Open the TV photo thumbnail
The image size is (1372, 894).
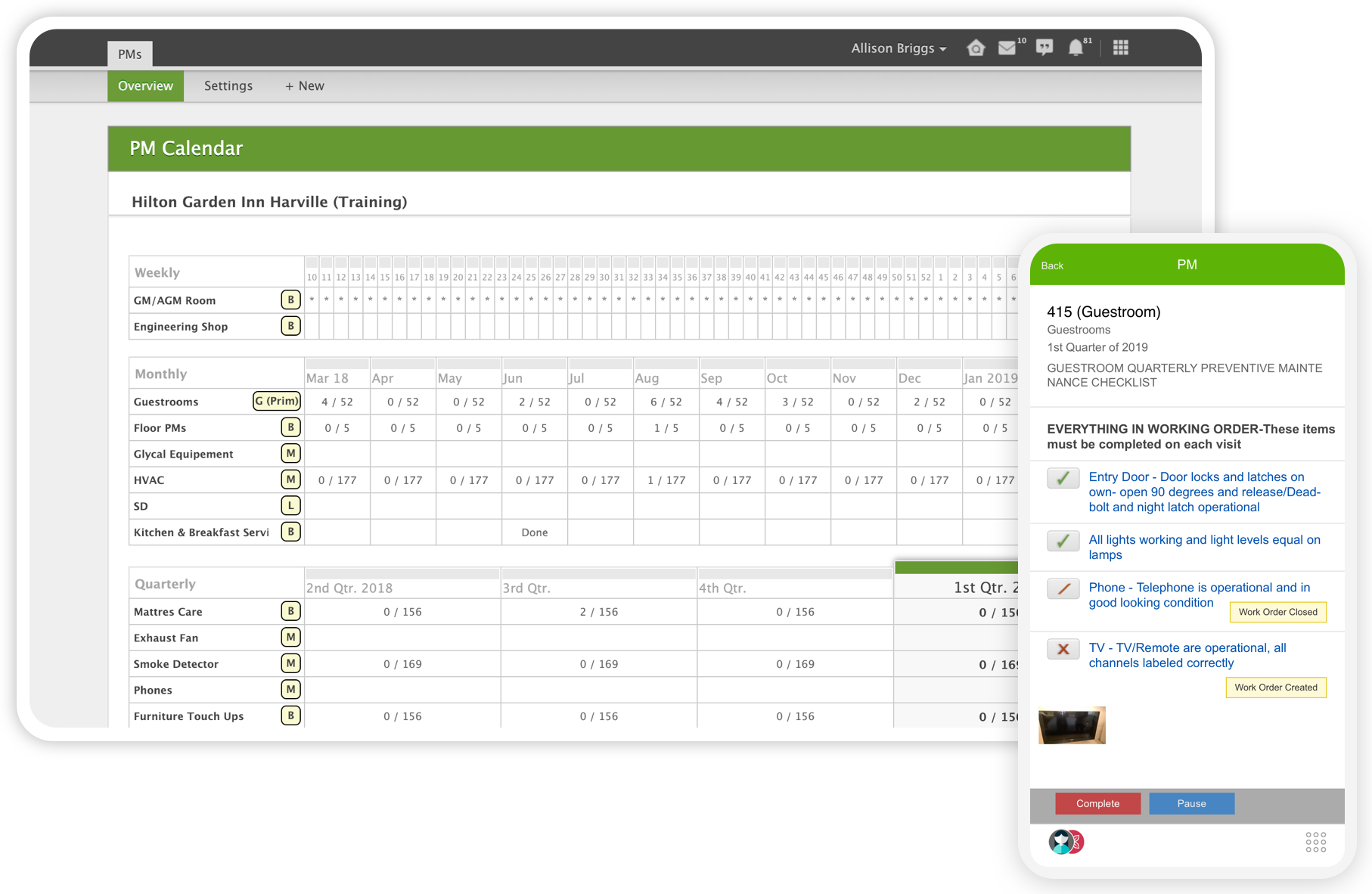pyautogui.click(x=1072, y=725)
